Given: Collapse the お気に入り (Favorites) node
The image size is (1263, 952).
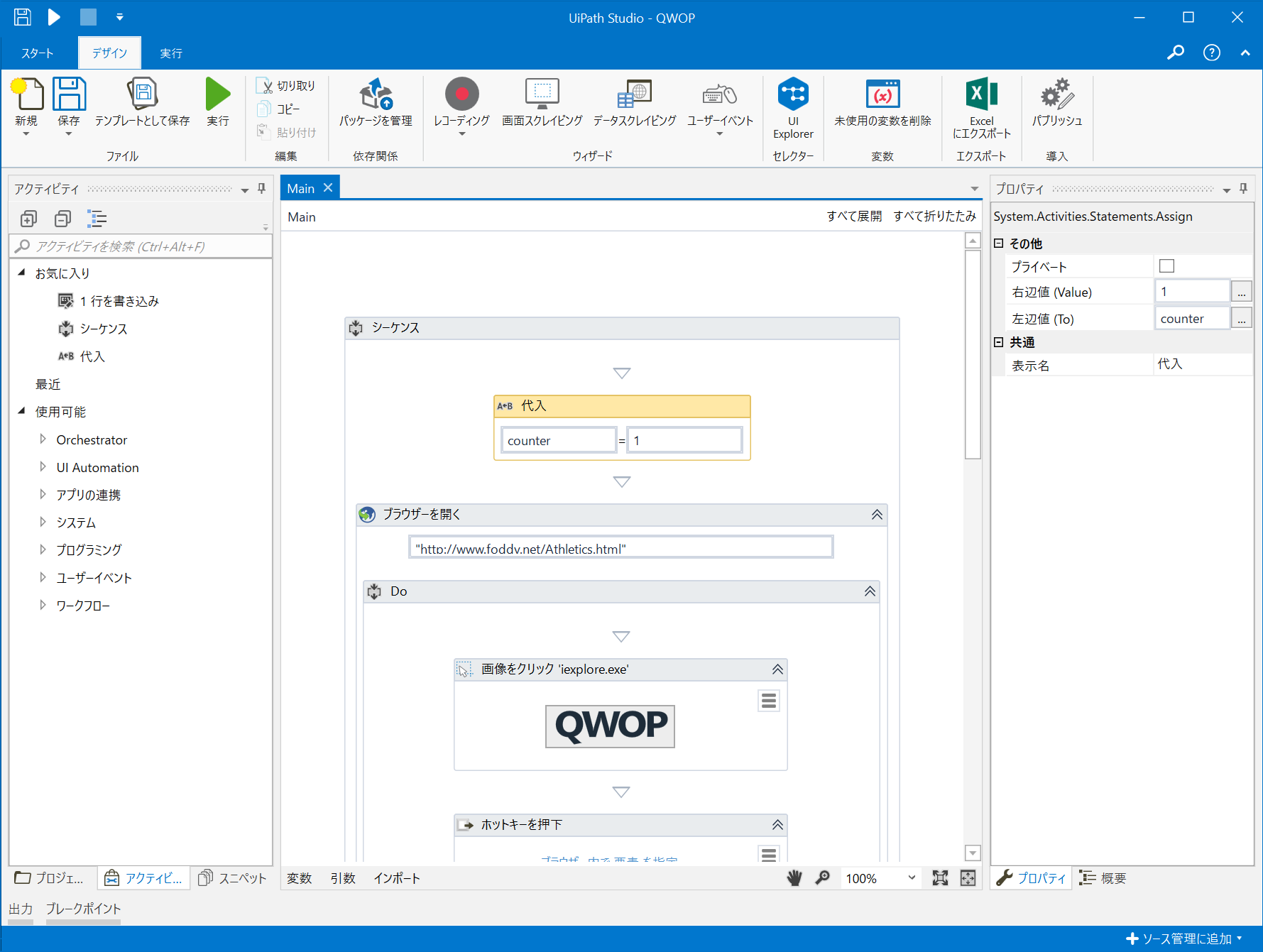Looking at the screenshot, I should coord(21,273).
